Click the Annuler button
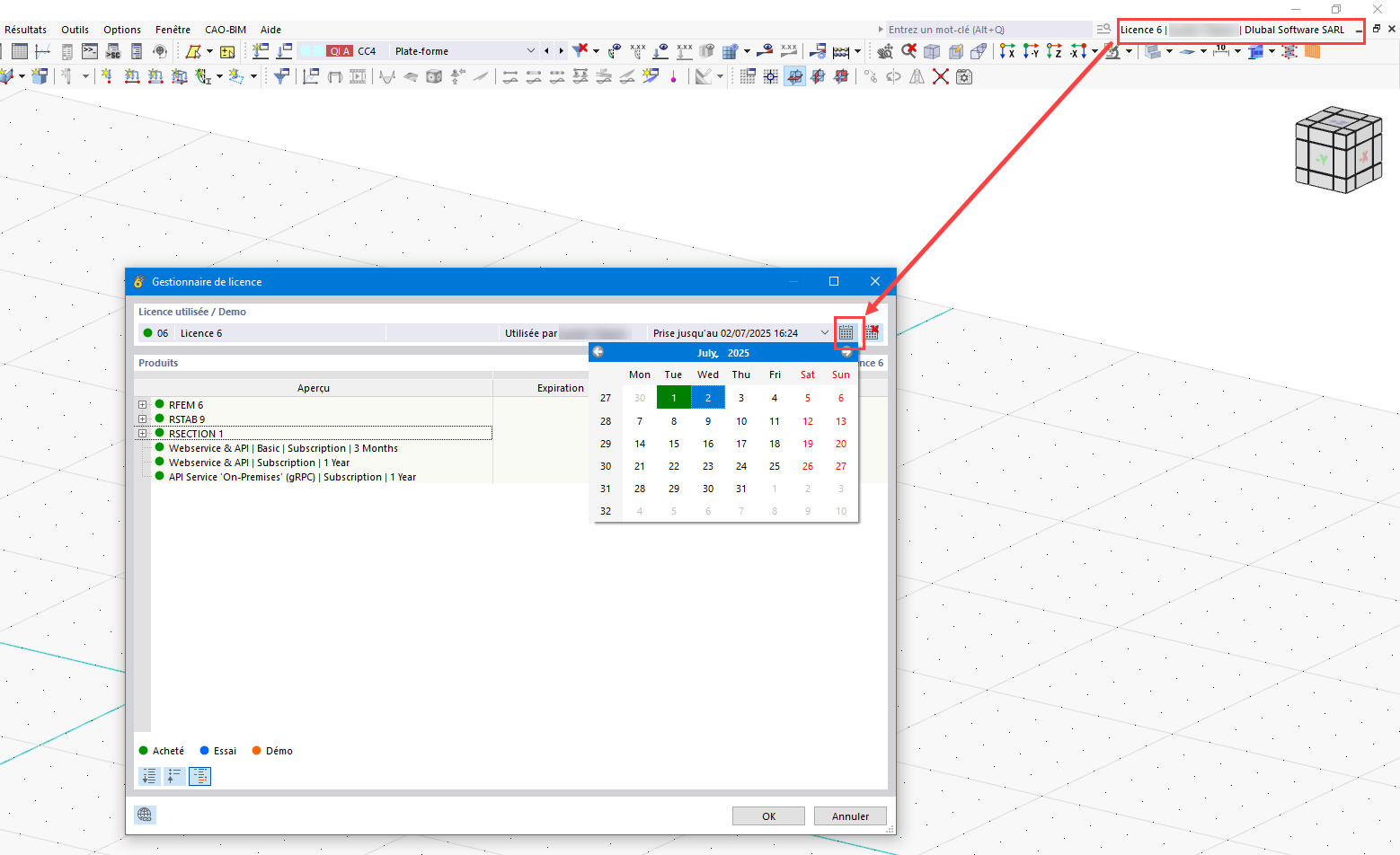Viewport: 1400px width, 855px height. (850, 815)
